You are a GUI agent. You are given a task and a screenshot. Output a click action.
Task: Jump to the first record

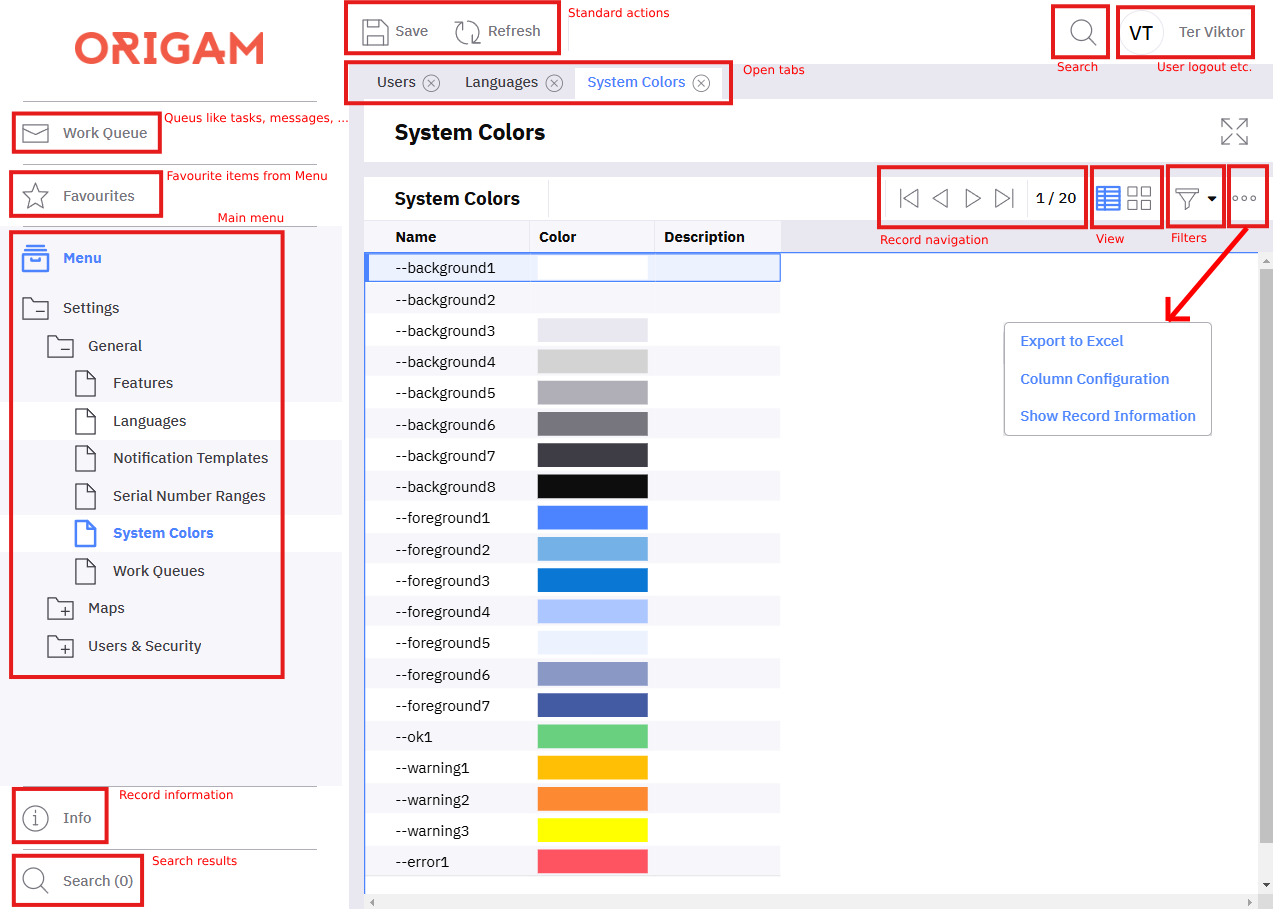point(909,198)
